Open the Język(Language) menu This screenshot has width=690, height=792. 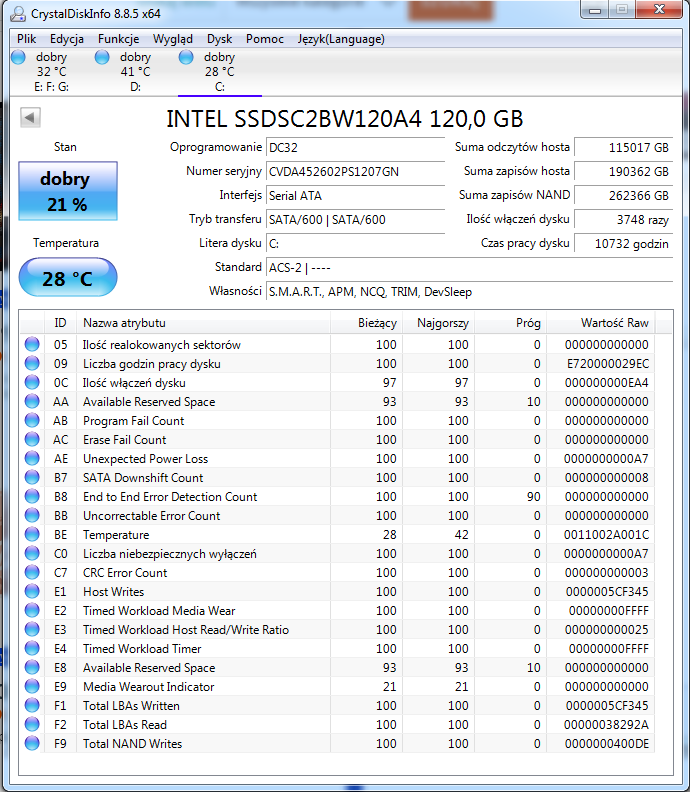341,39
